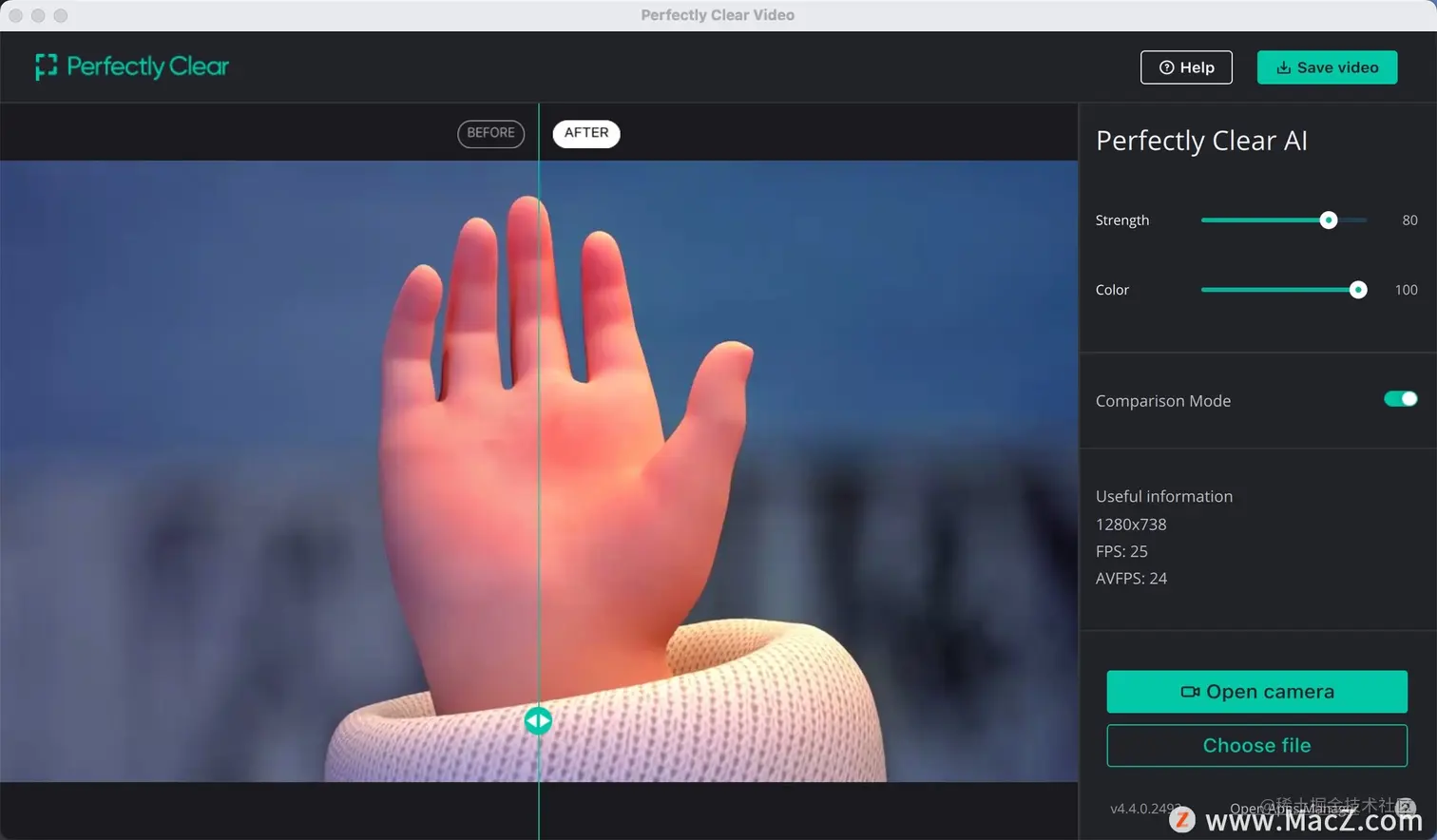The width and height of the screenshot is (1437, 840).
Task: Click the Strength label
Action: click(x=1122, y=220)
